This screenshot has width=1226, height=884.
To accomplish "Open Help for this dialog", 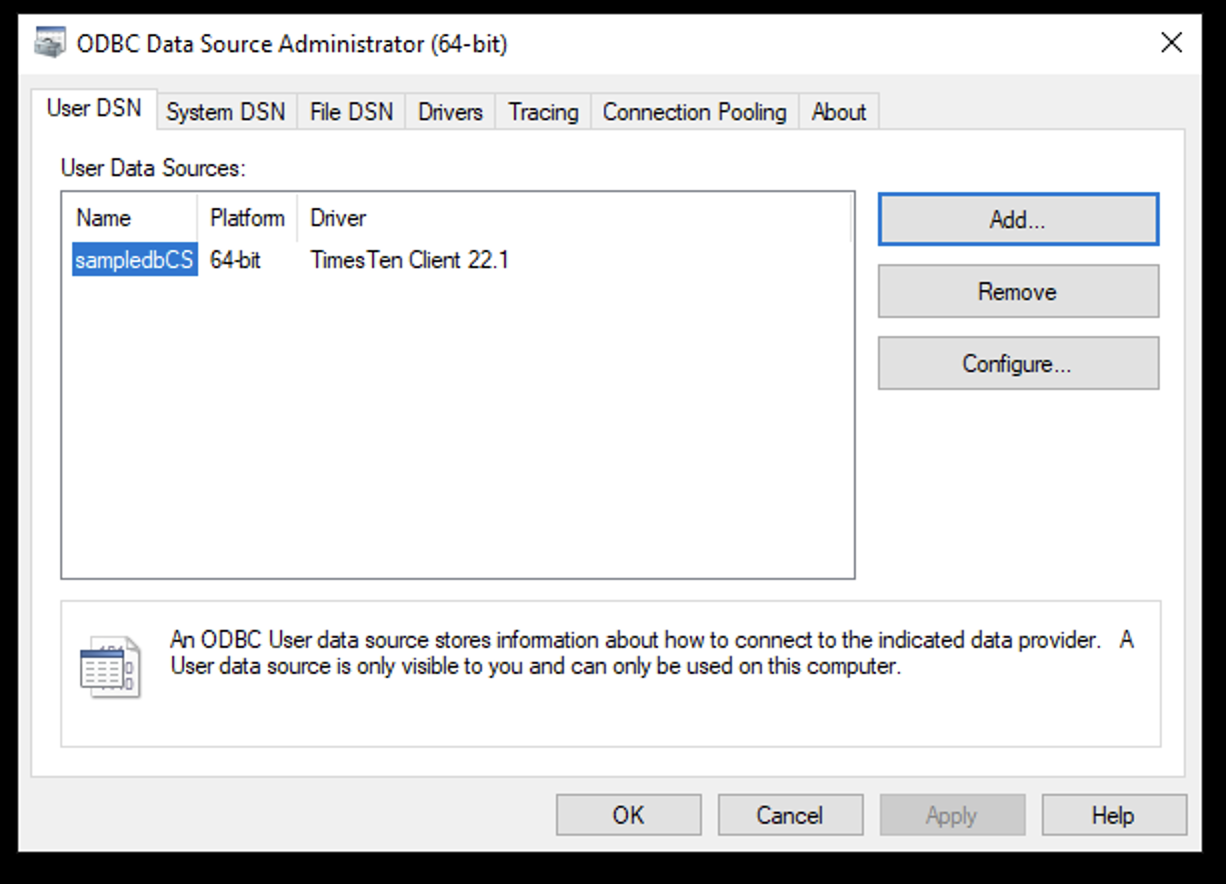I will [1113, 816].
